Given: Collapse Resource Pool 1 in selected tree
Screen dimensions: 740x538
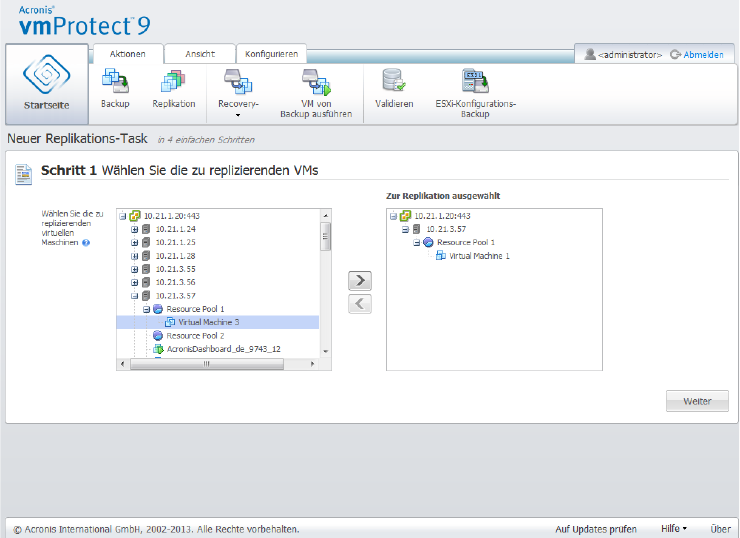Looking at the screenshot, I should (x=417, y=242).
